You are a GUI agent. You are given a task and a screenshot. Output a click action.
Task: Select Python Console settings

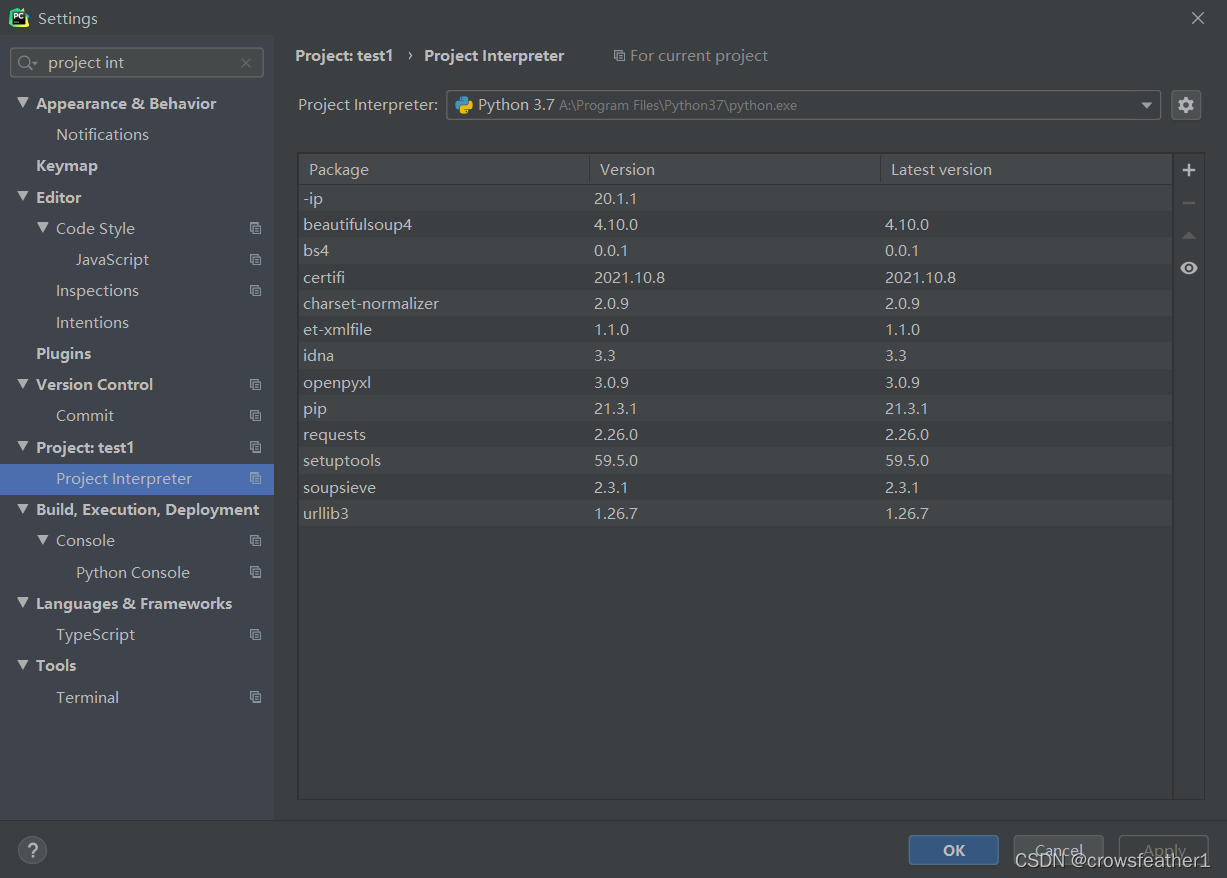point(133,573)
